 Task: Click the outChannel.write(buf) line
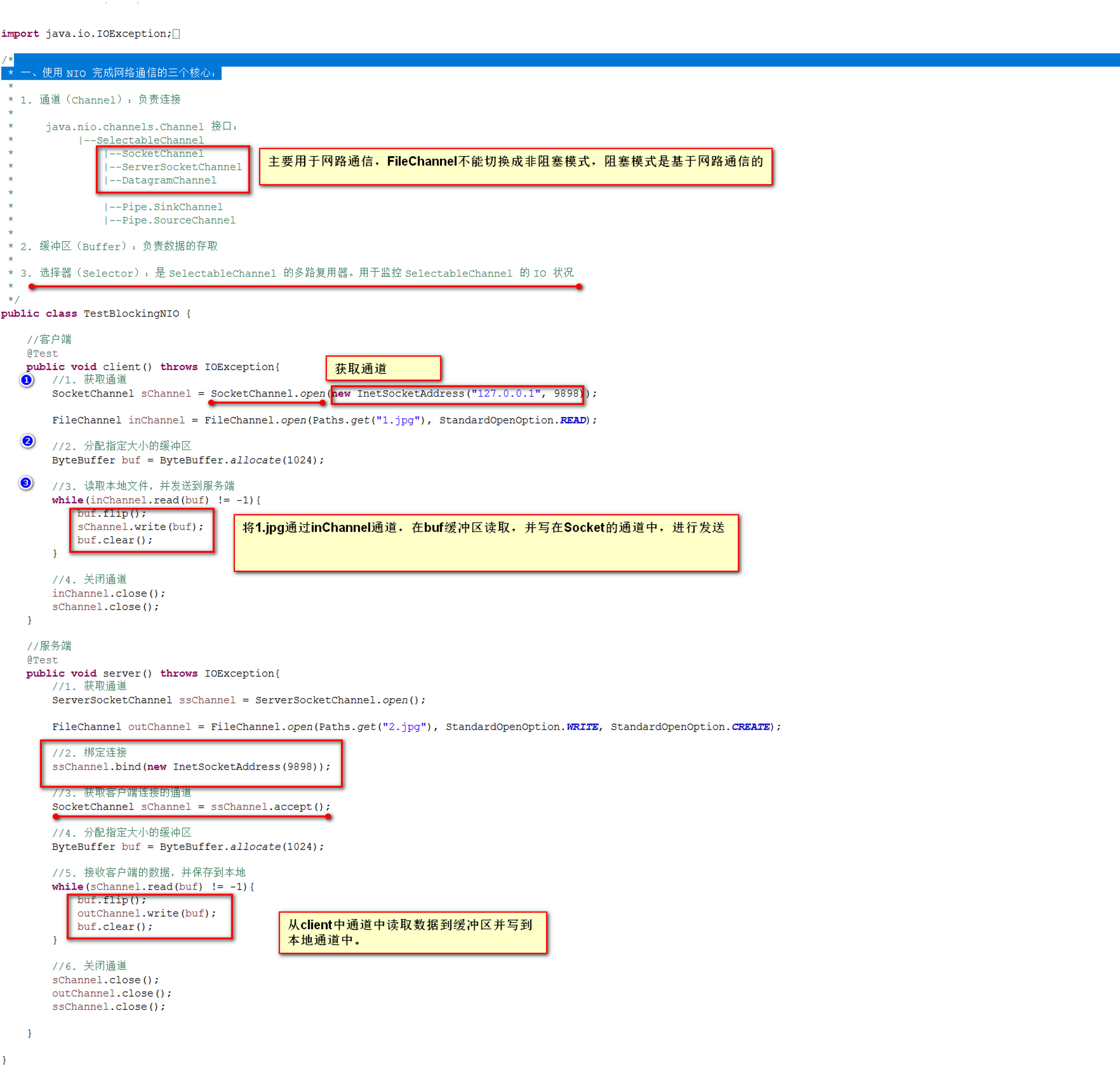point(146,913)
